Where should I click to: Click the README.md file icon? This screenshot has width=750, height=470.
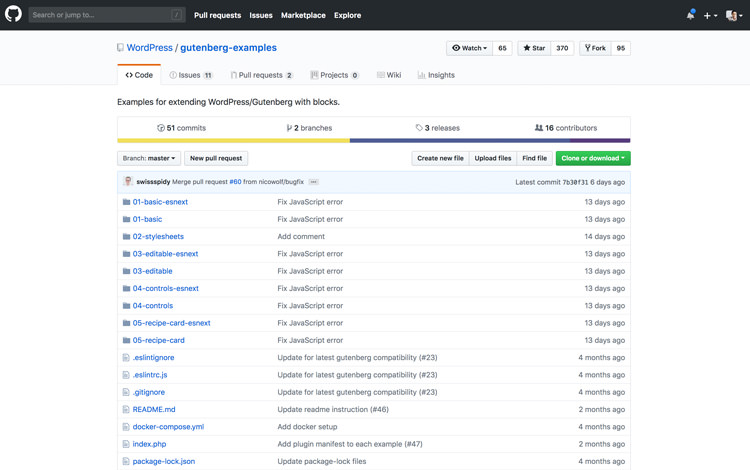click(x=126, y=409)
